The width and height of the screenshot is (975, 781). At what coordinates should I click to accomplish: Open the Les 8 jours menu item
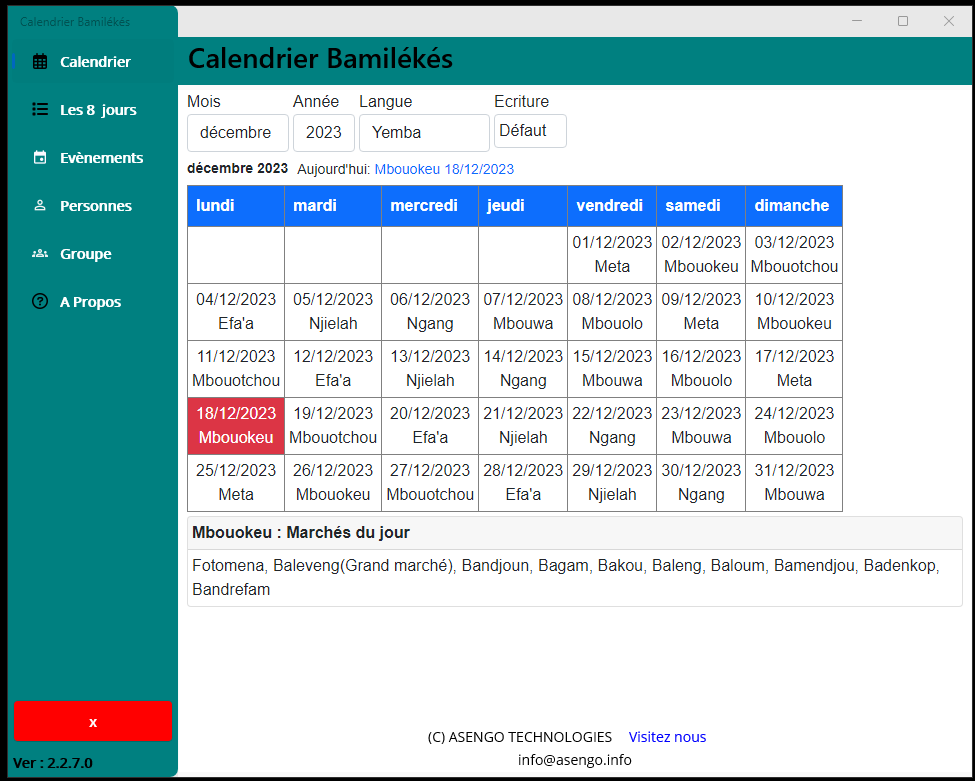(93, 109)
